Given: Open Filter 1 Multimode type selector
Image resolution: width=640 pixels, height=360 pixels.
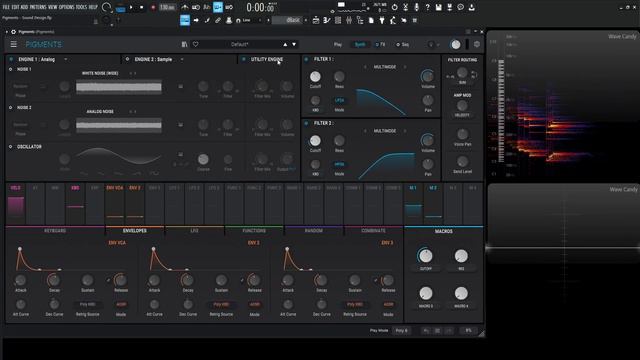Looking at the screenshot, I should click(385, 67).
